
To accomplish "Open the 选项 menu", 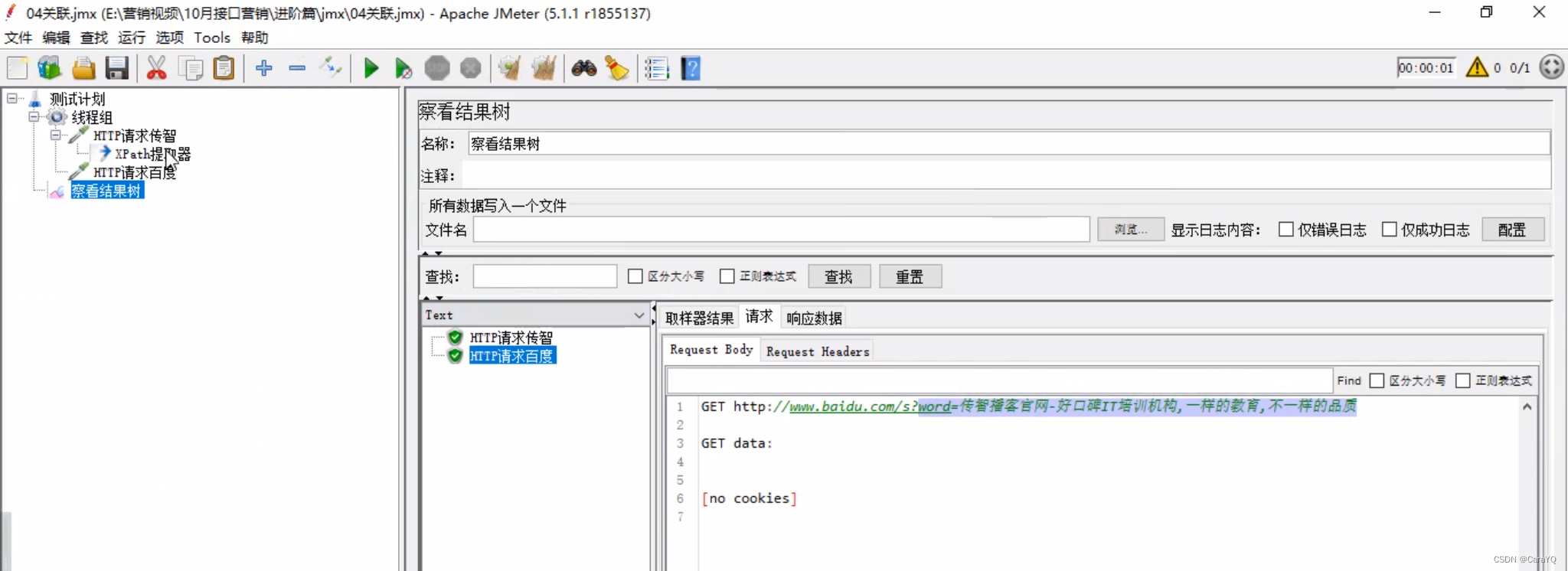I will coord(169,38).
